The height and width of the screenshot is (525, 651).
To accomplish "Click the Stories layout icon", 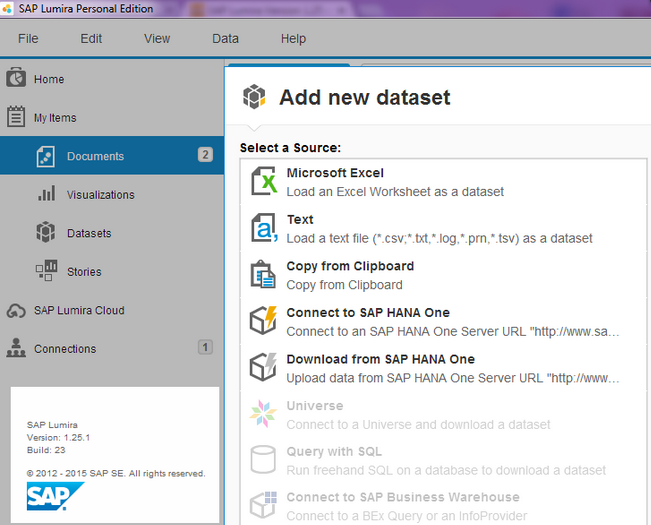I will tap(46, 270).
